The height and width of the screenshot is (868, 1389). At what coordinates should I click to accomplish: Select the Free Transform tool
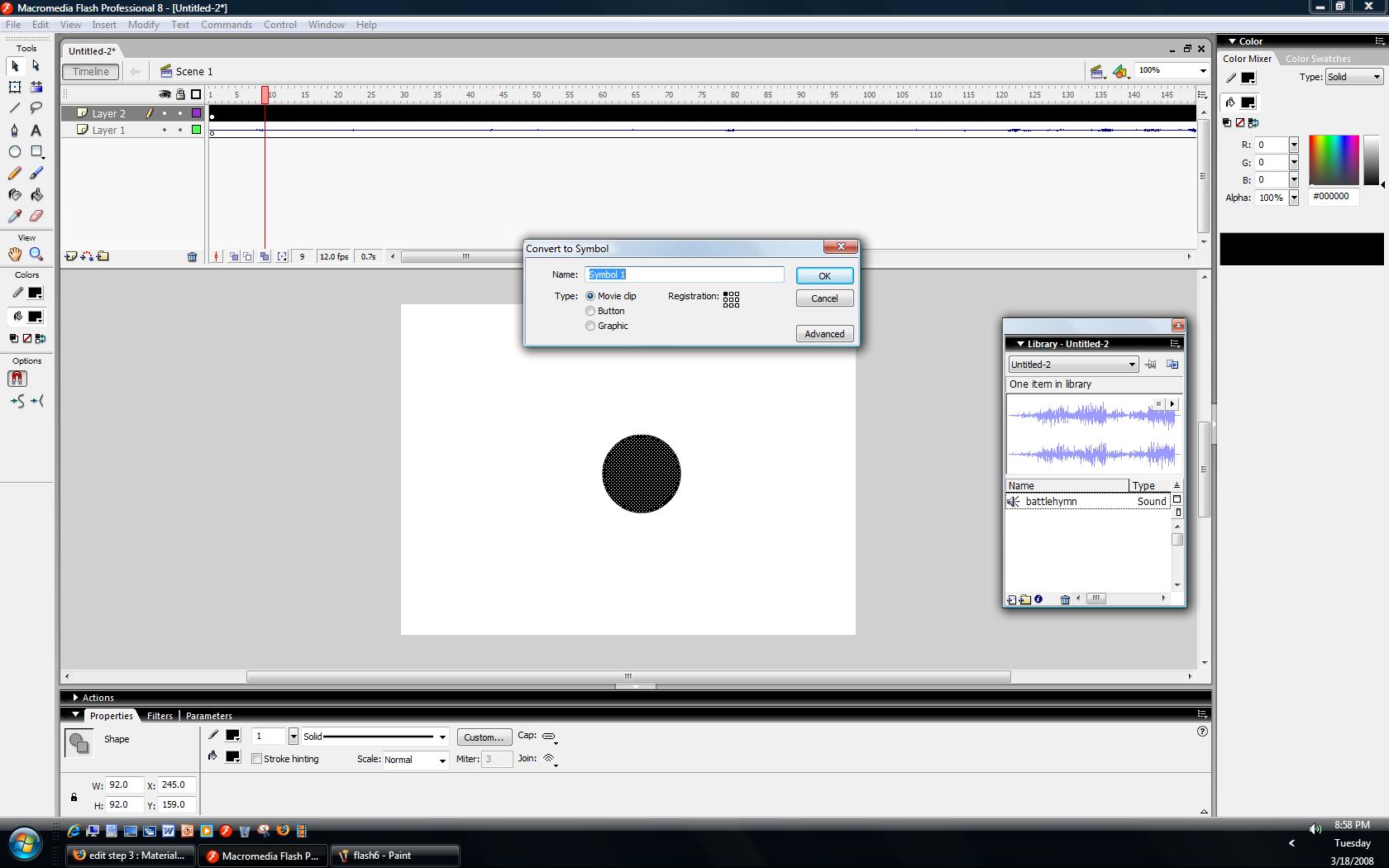(x=14, y=87)
